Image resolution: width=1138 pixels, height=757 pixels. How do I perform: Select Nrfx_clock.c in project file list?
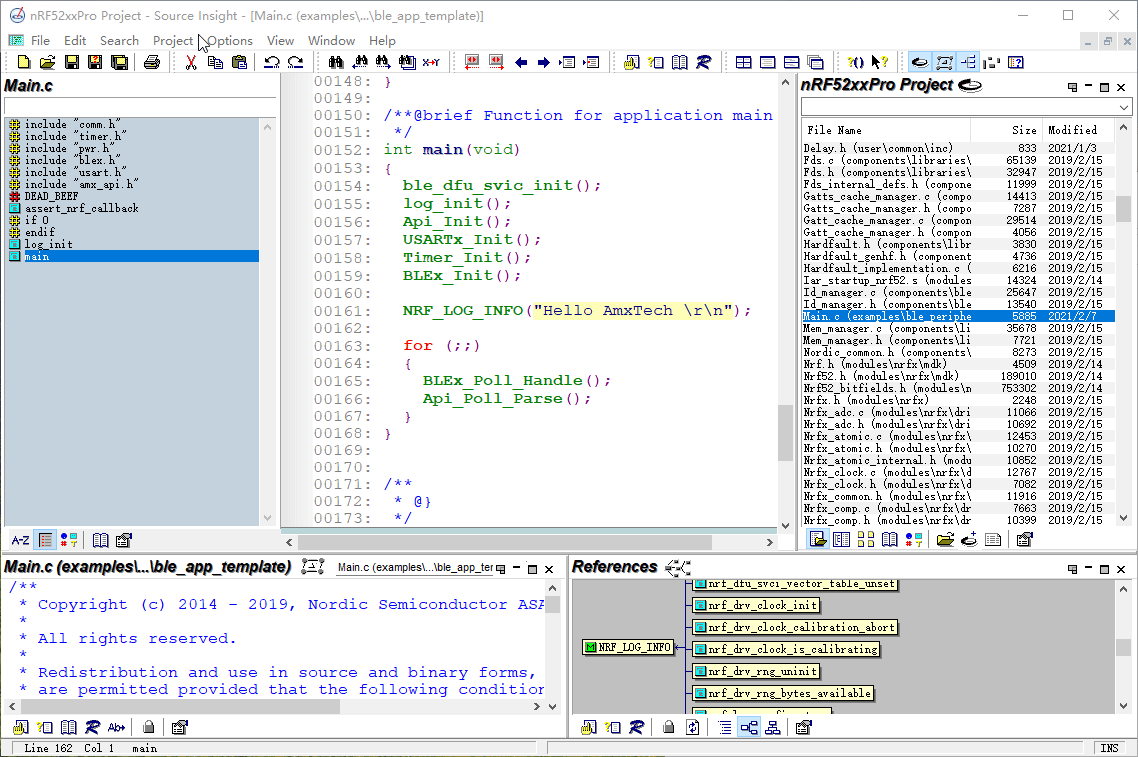point(958,472)
